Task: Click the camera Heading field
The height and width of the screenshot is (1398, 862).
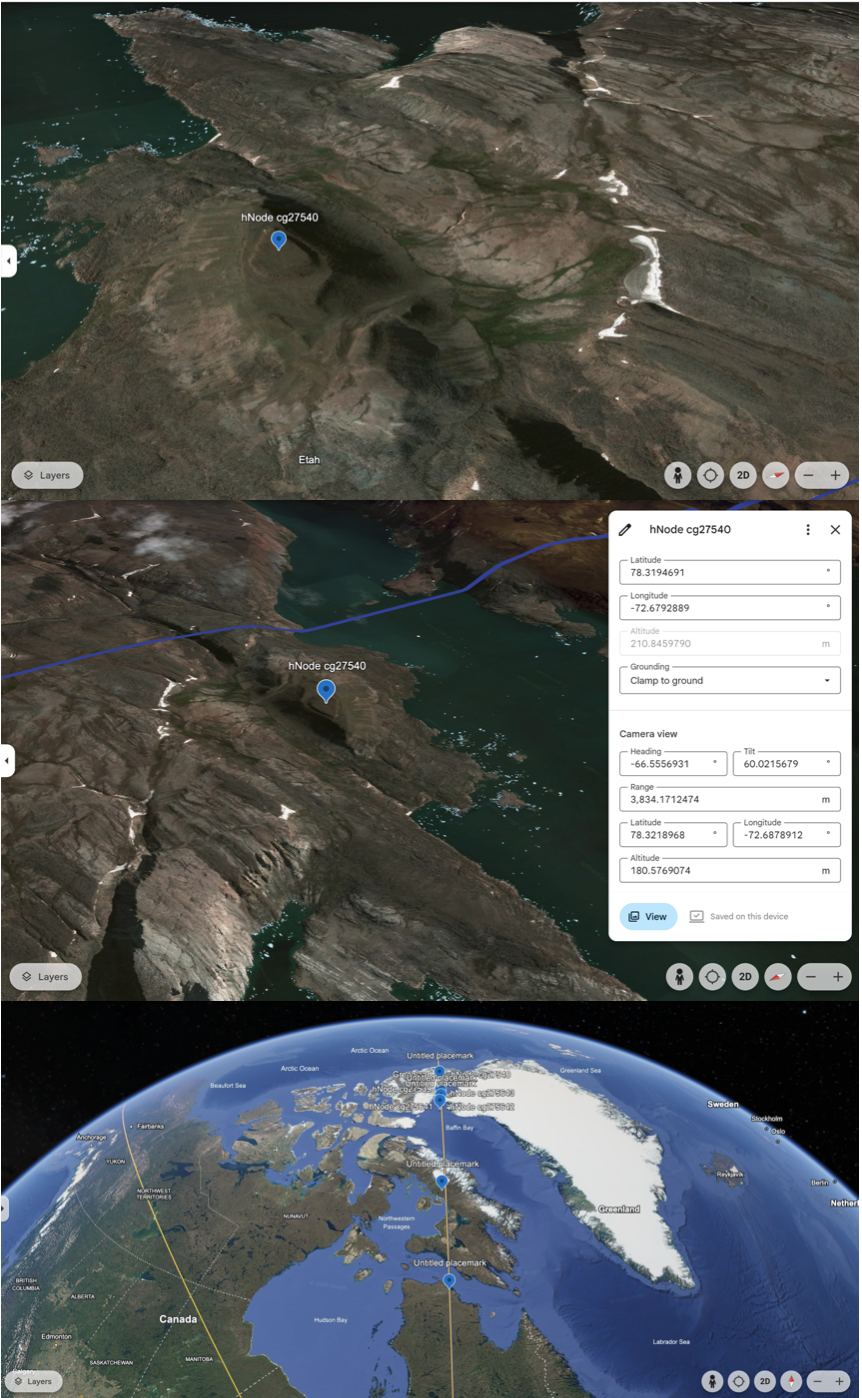Action: pos(673,764)
